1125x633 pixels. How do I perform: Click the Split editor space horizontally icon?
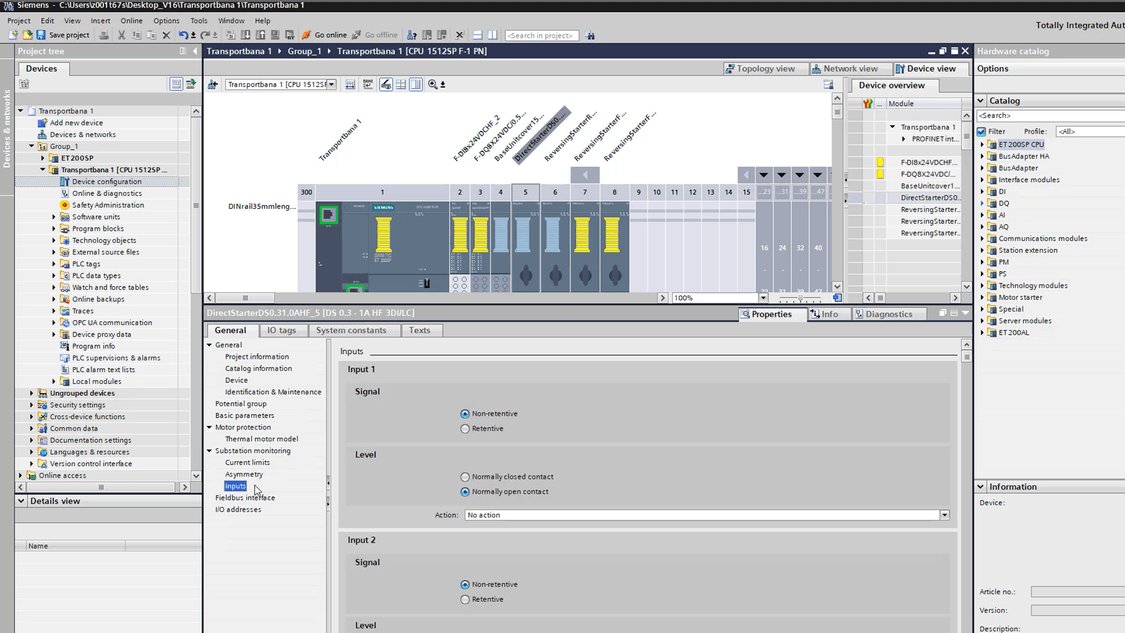click(477, 34)
